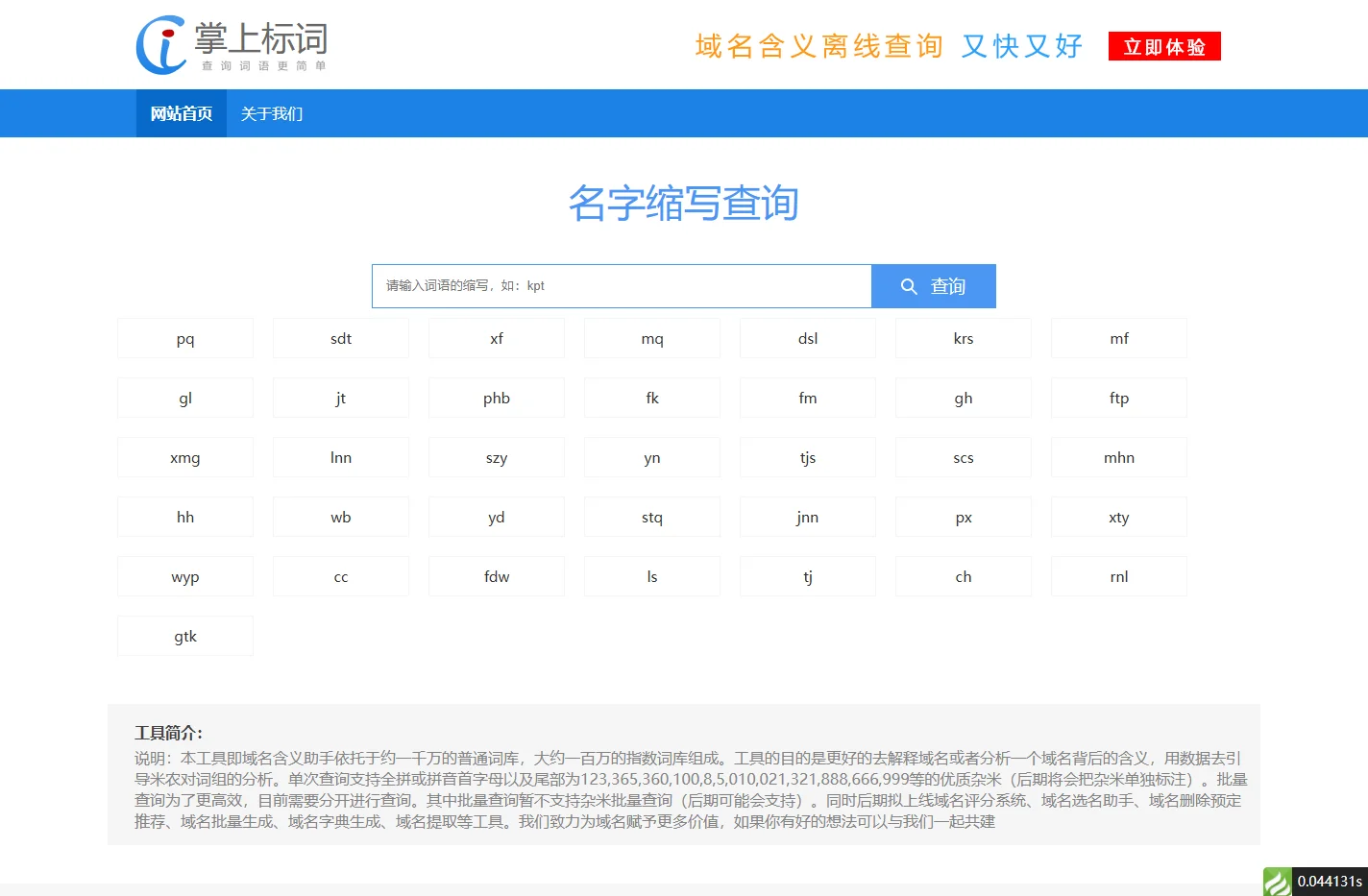Click the 掌上标词 site logo
1368x896 pixels.
232,44
